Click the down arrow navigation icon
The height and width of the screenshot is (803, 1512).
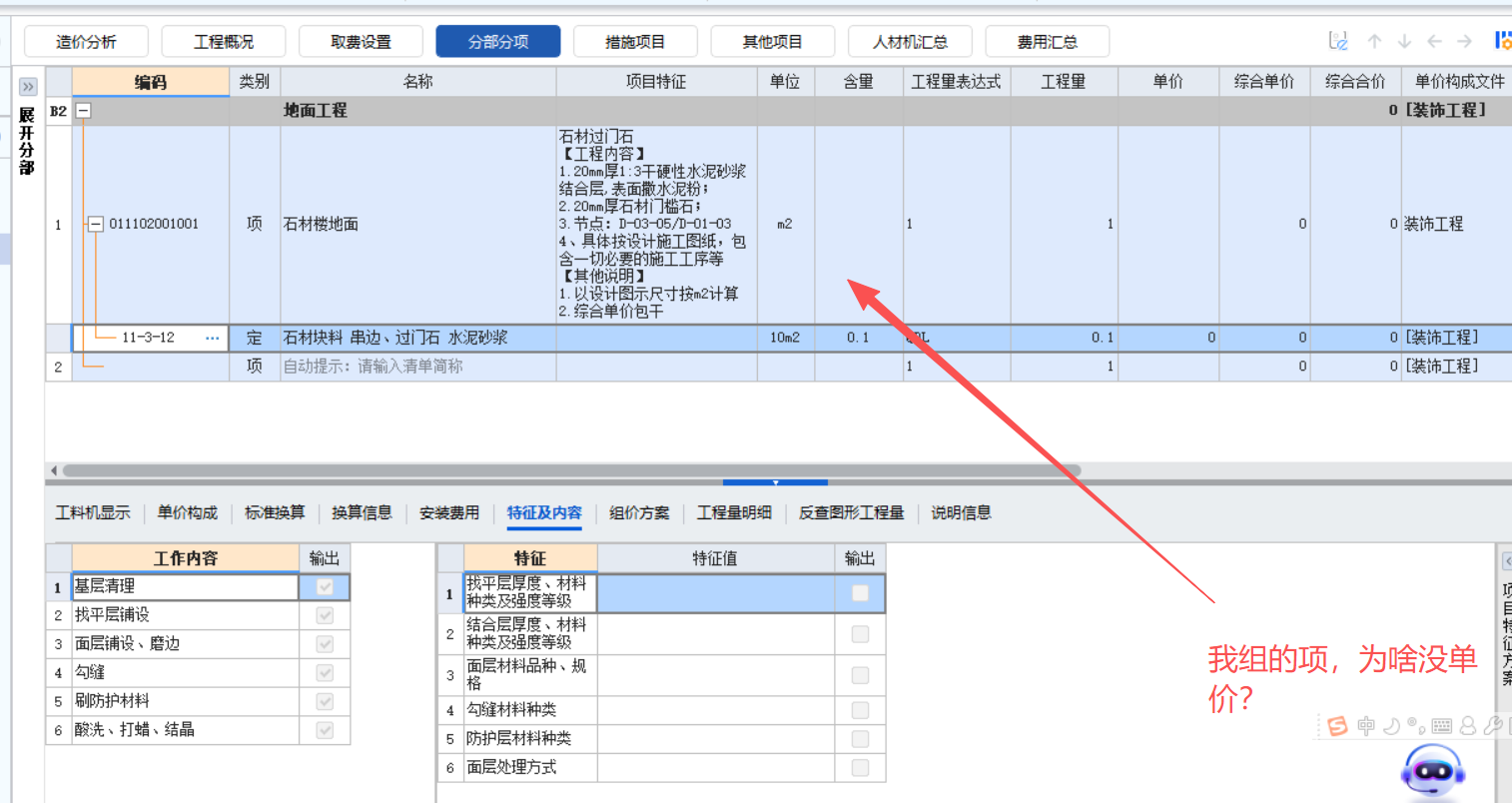1404,41
